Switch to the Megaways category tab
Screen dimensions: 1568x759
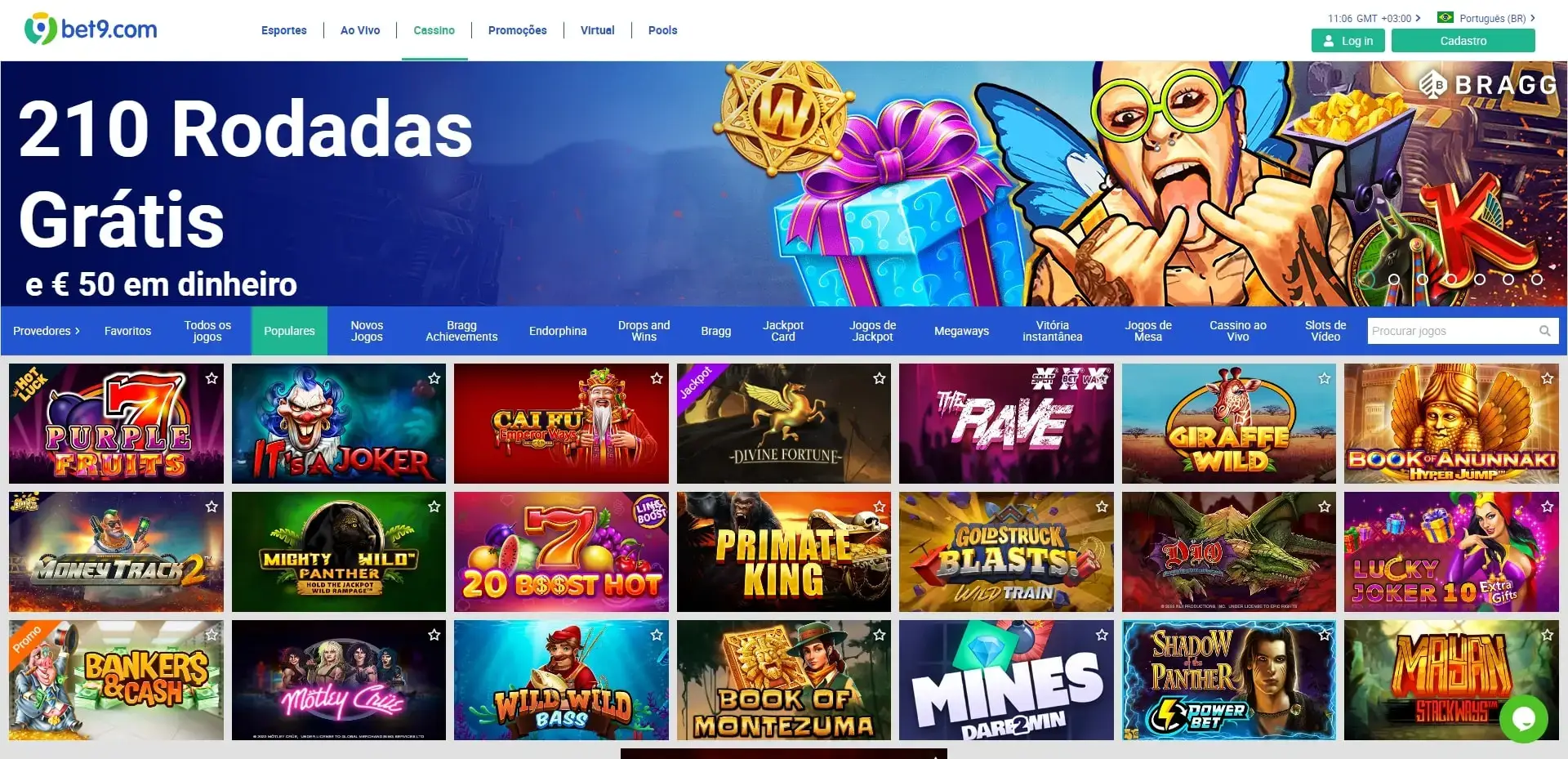click(x=961, y=331)
